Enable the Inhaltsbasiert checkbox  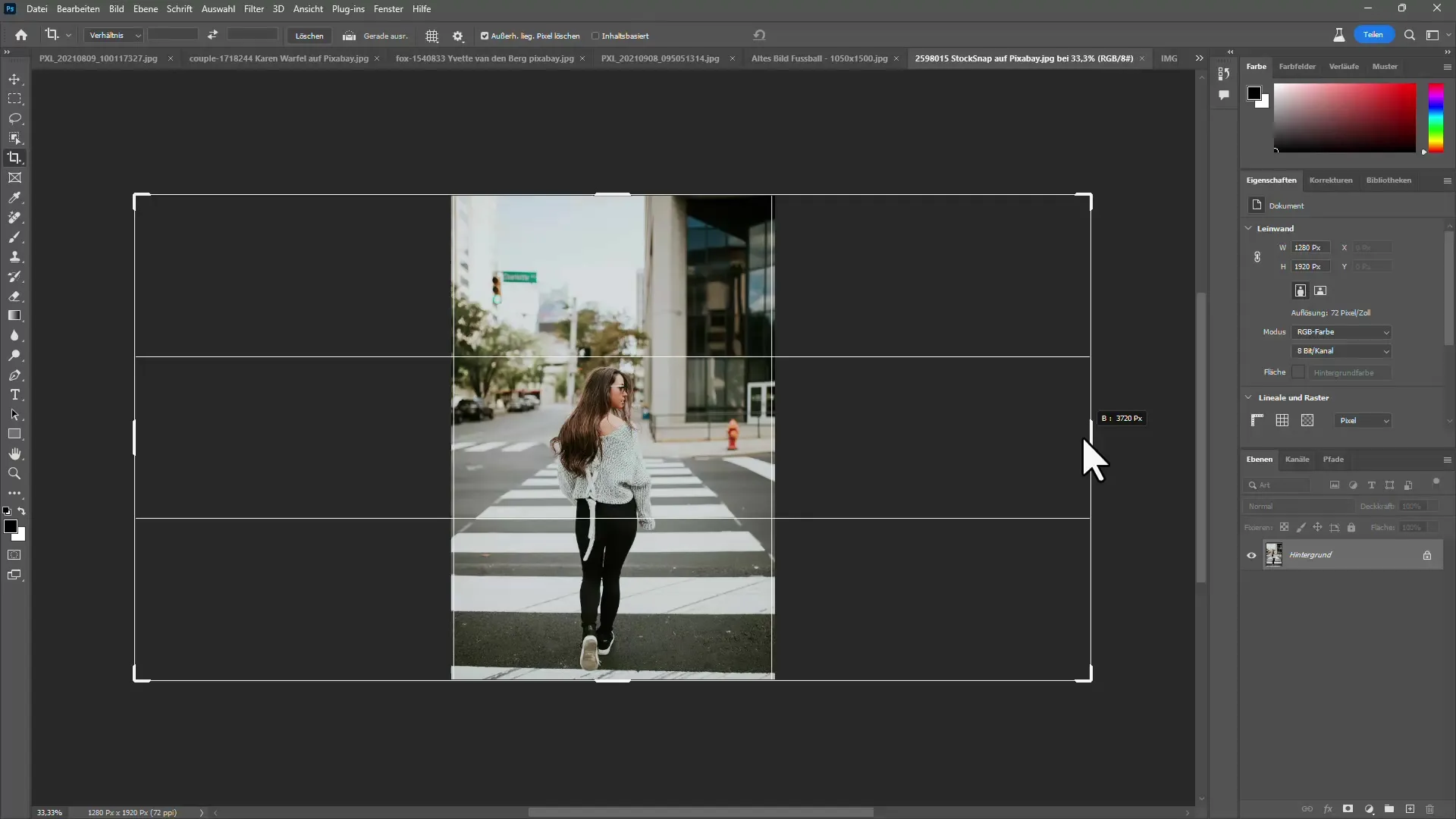tap(595, 36)
